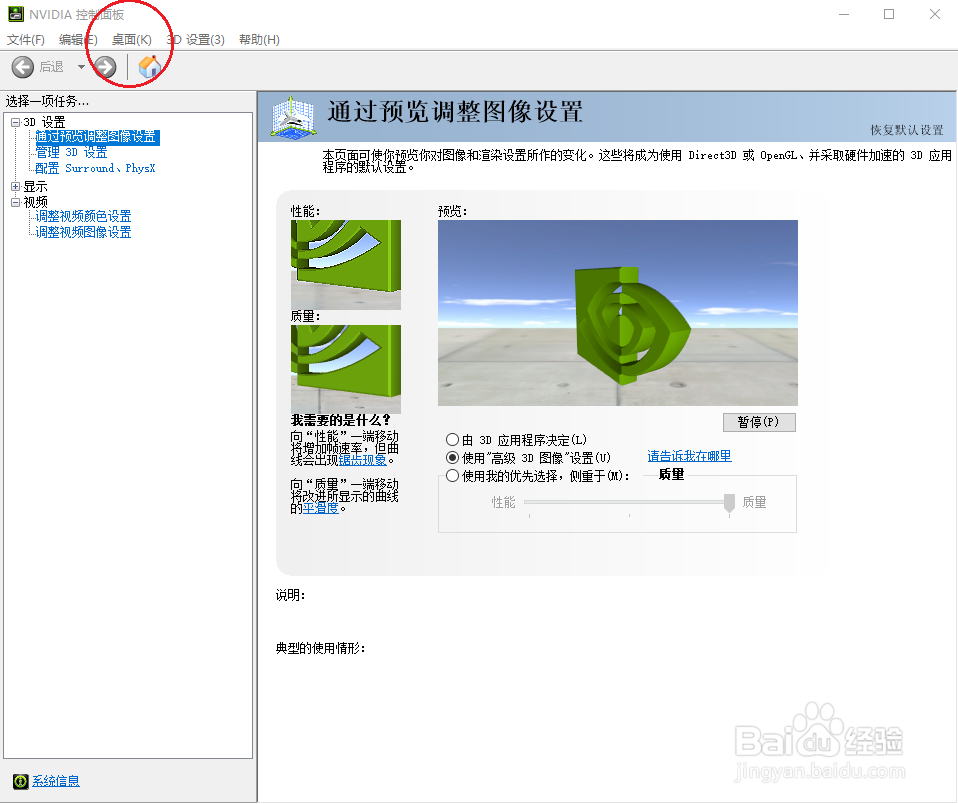Open the 3D 设置(3) menu
958x804 pixels.
[195, 40]
